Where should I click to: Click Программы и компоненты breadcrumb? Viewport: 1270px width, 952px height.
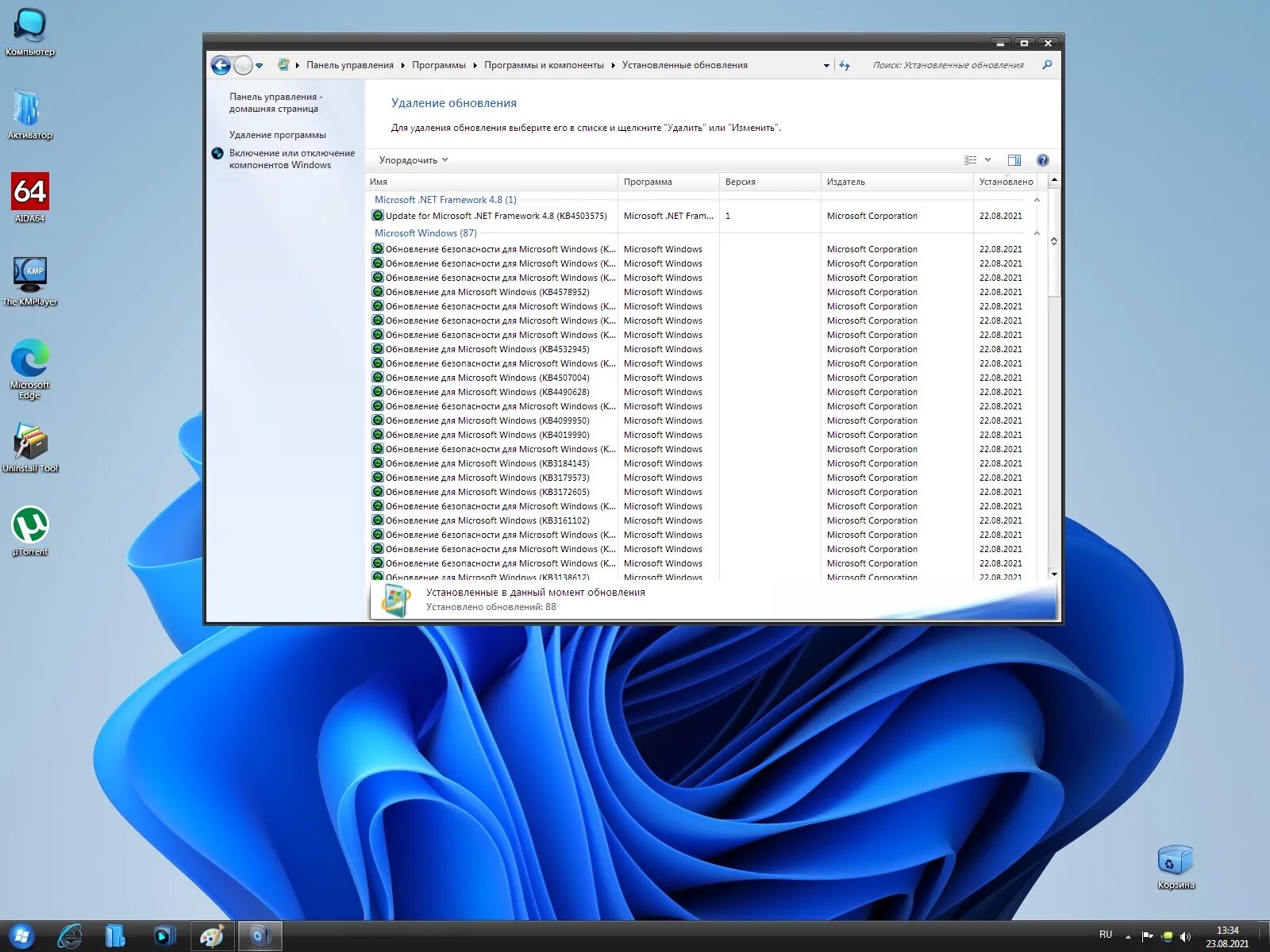pos(544,65)
